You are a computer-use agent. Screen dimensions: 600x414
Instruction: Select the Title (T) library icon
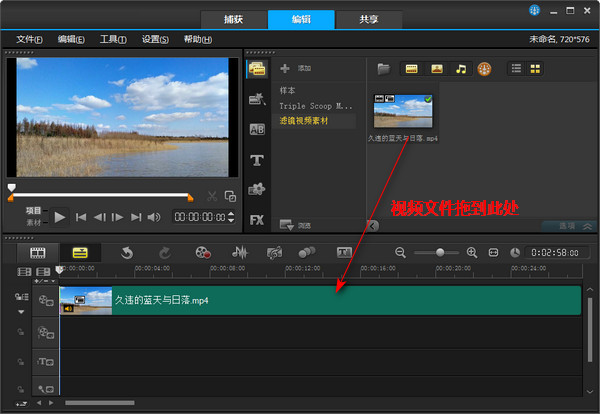click(256, 160)
